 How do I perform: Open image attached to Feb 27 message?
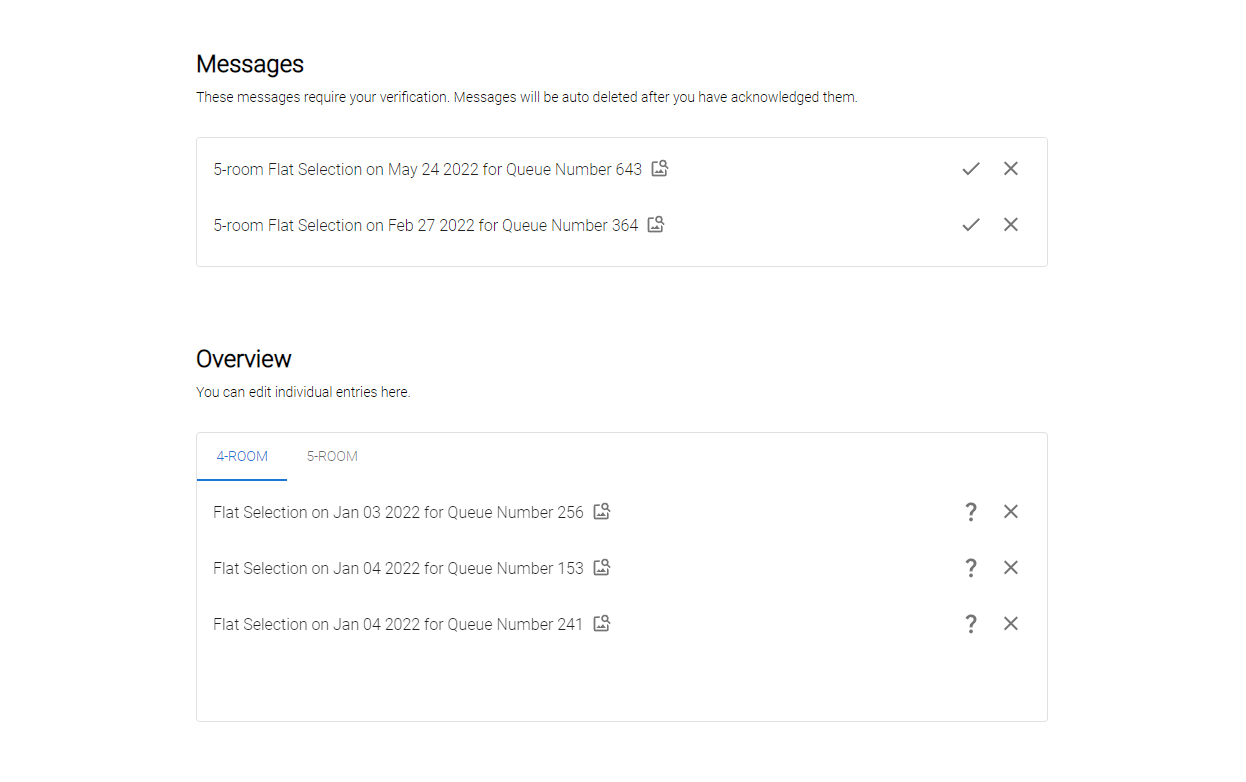click(655, 224)
